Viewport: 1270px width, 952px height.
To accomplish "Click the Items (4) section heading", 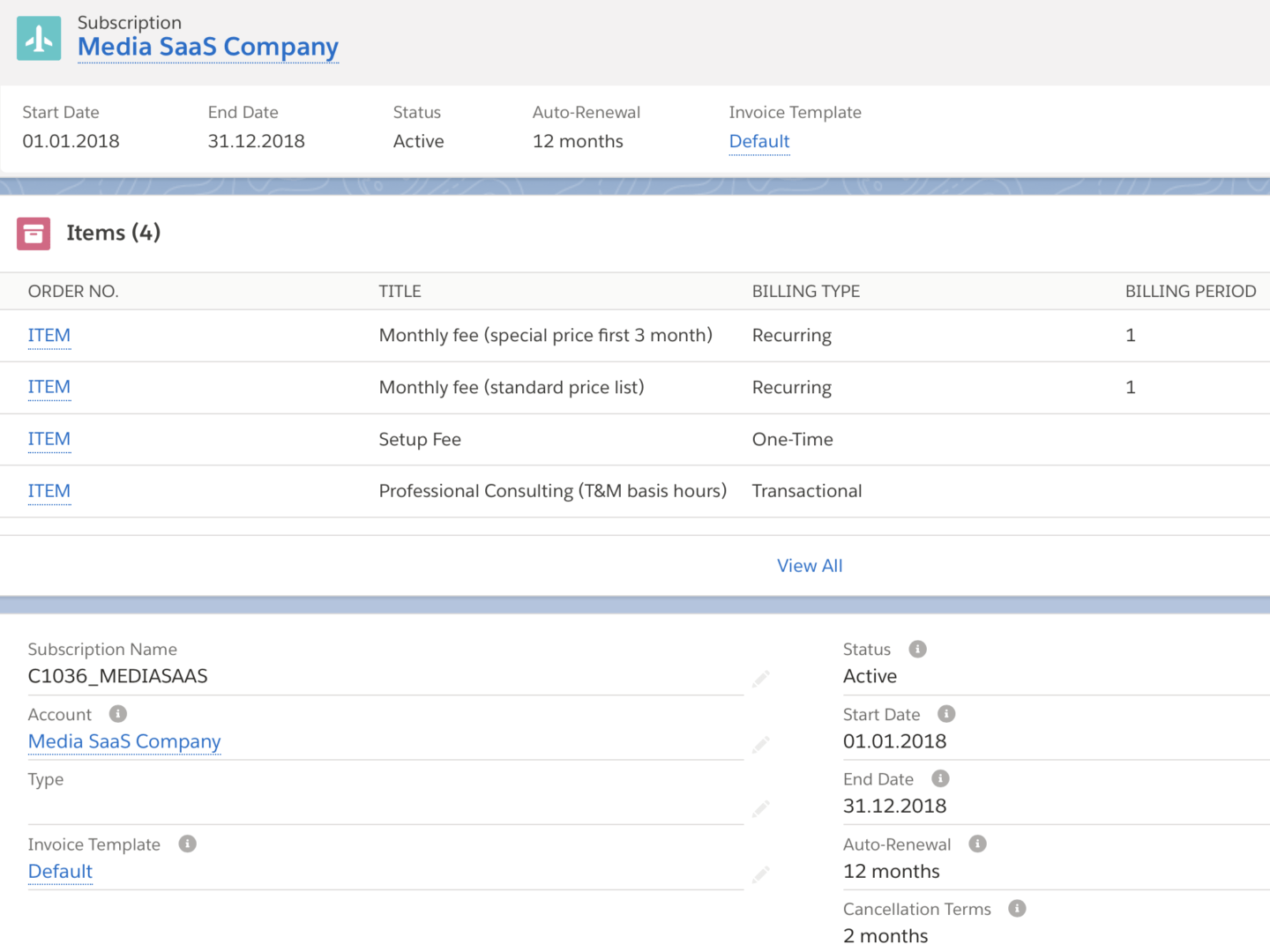I will pos(114,233).
